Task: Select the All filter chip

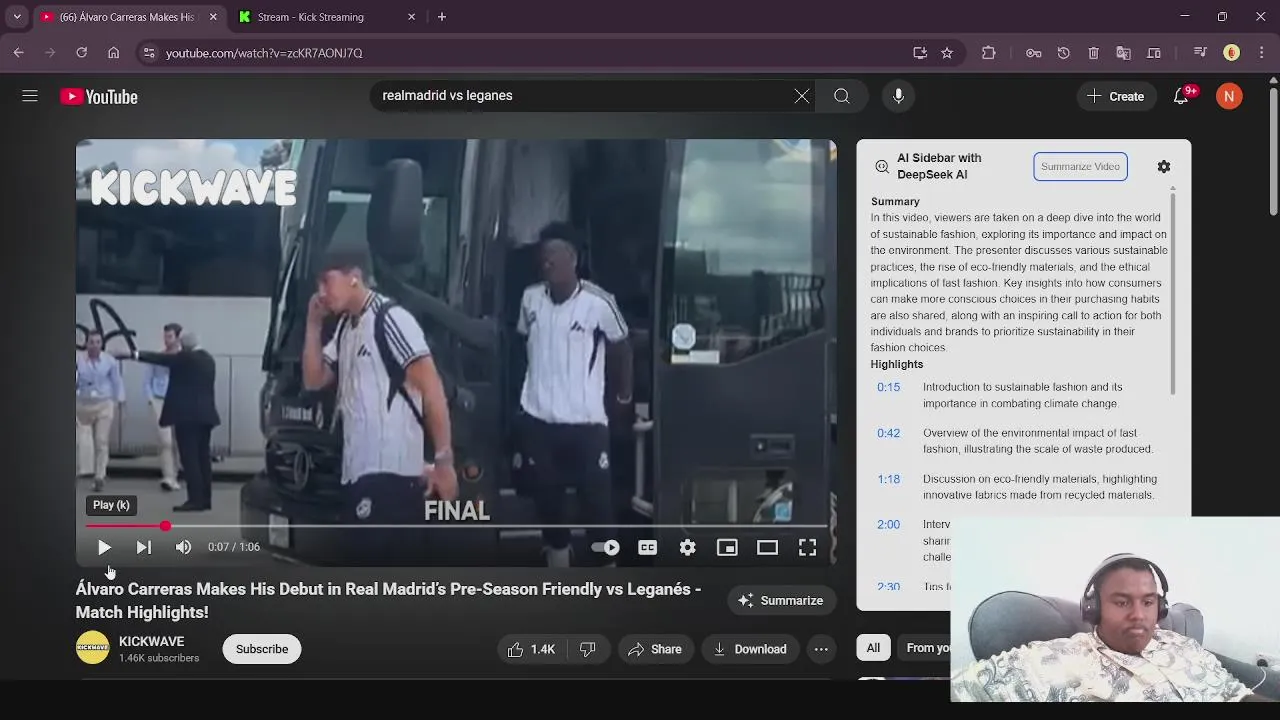Action: click(873, 648)
